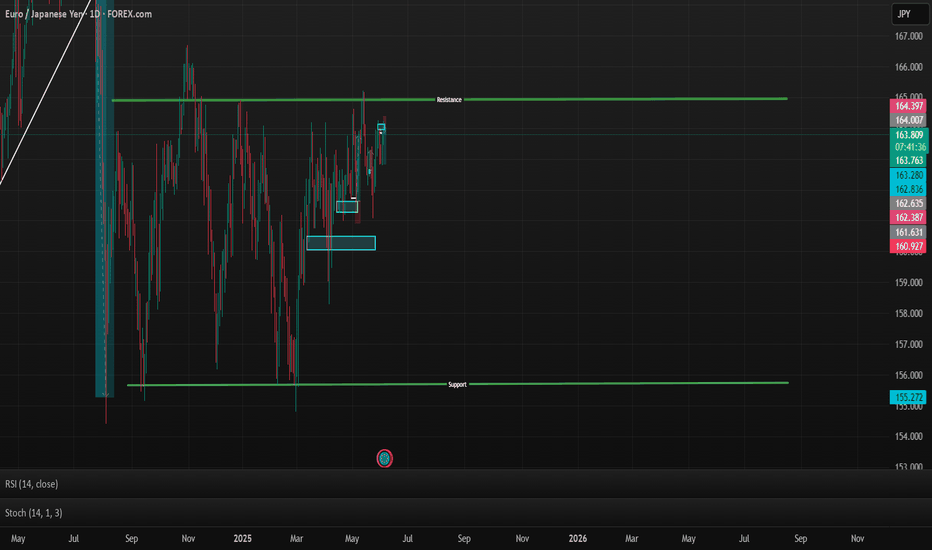Select the RSI (14, close) indicator legend
Viewport: 932px width, 550px height.
click(x=32, y=484)
